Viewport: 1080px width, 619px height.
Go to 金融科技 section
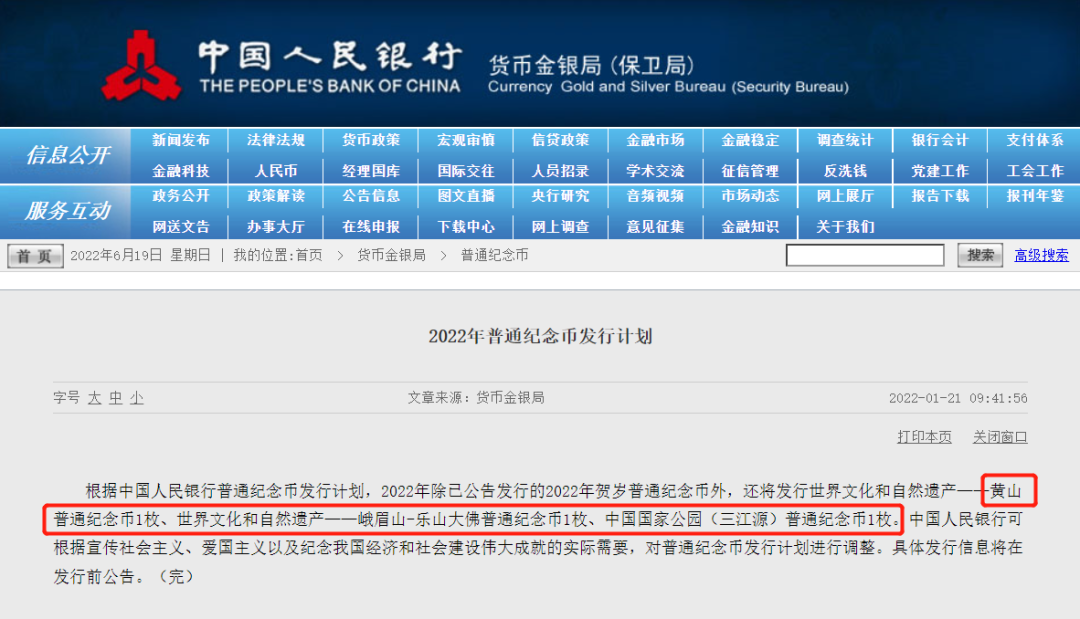180,171
